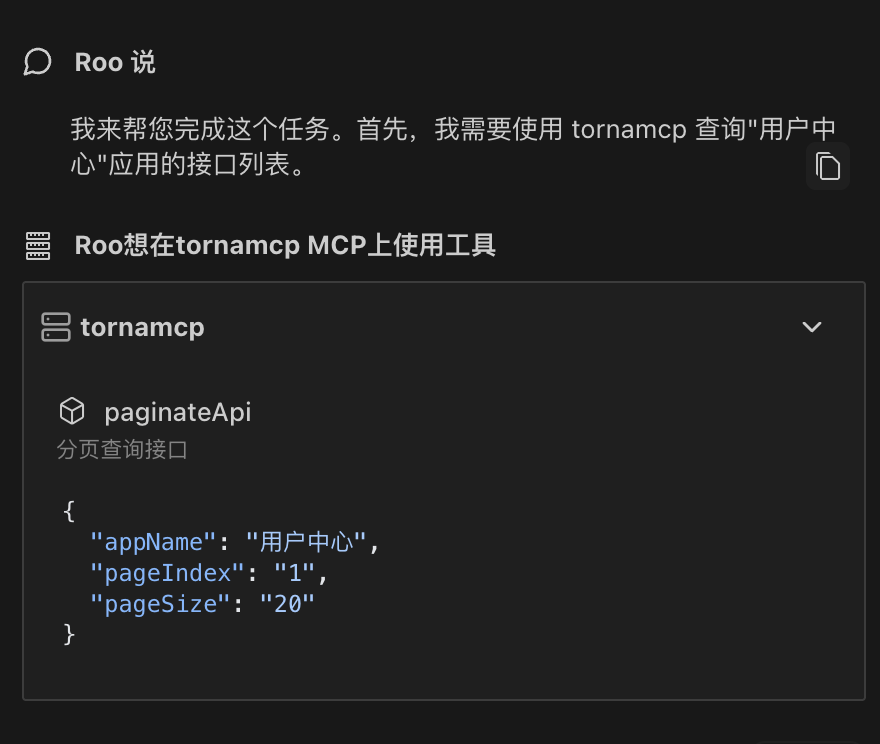Select the paginateApi tool name

(x=178, y=411)
